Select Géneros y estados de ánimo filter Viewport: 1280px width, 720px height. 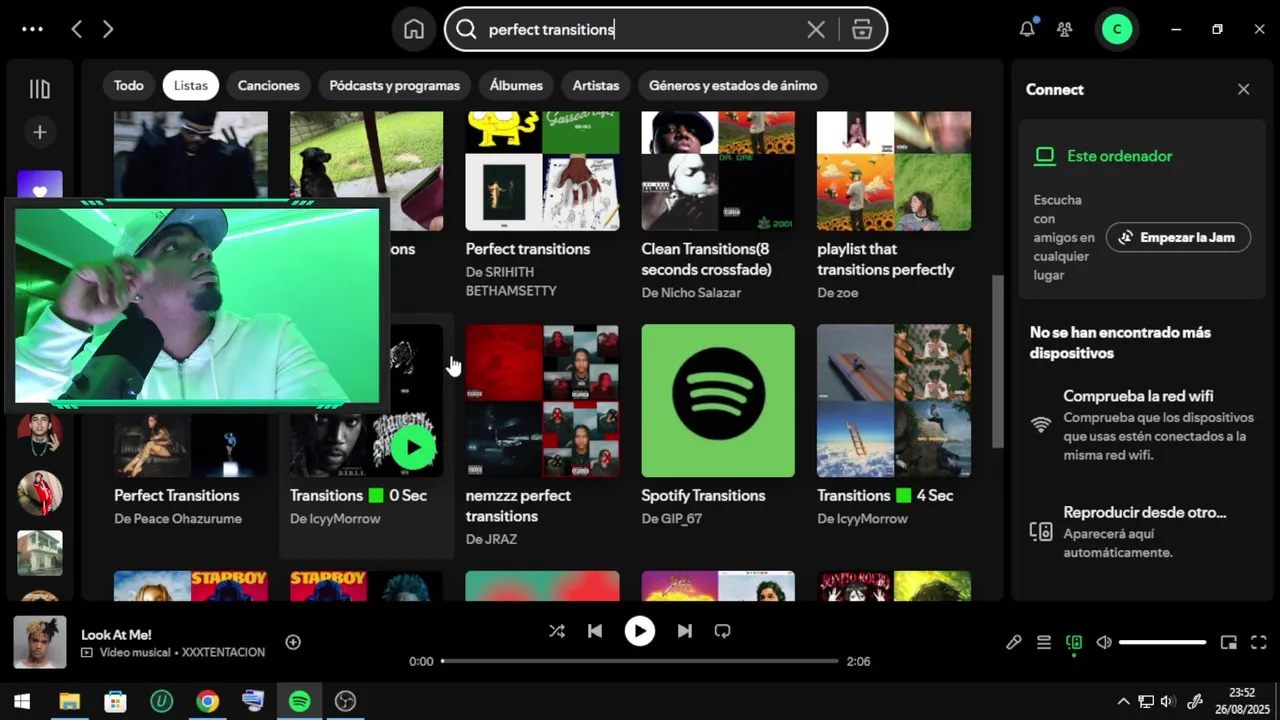733,85
